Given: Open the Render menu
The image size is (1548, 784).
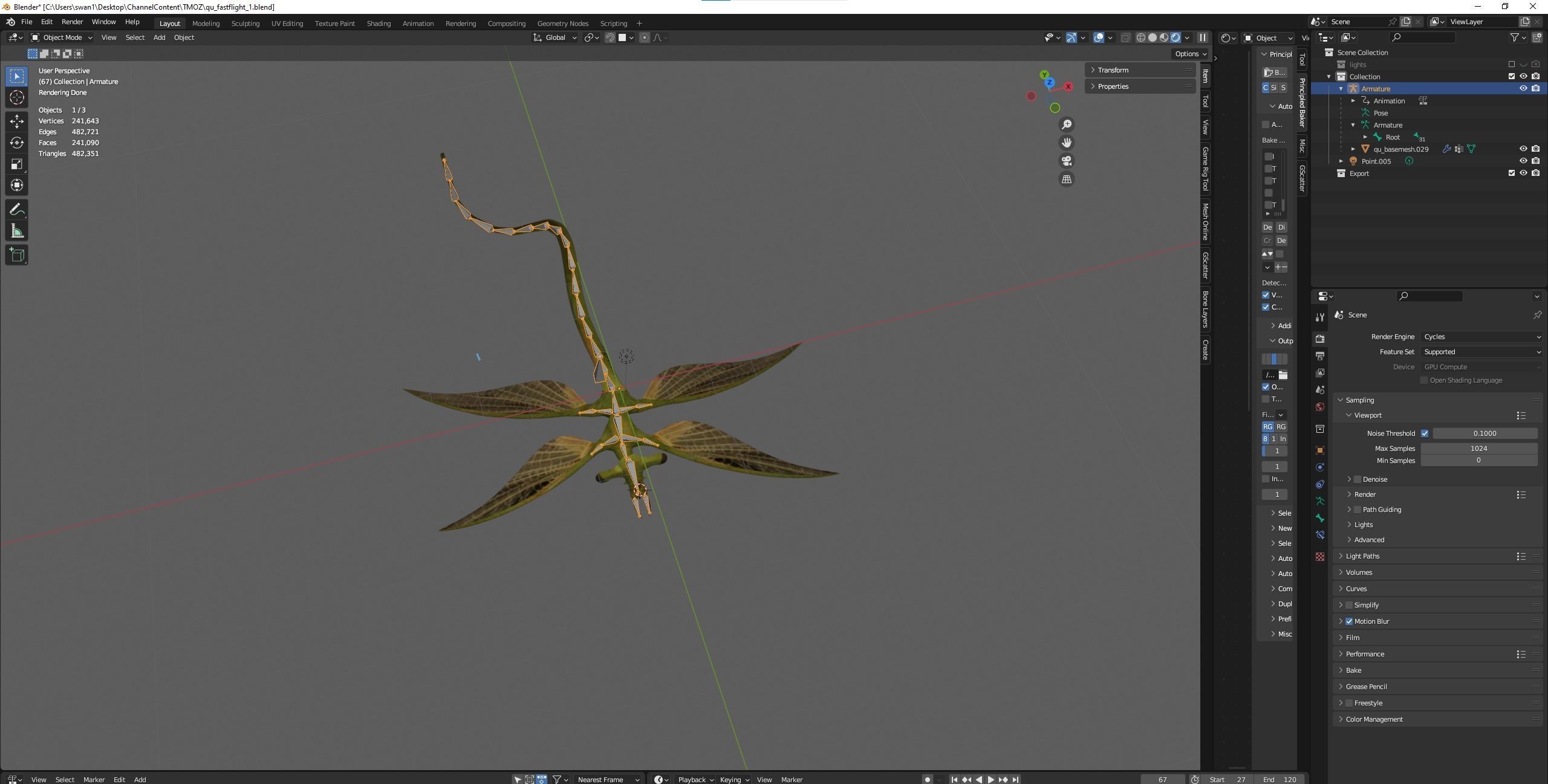Looking at the screenshot, I should click(x=73, y=22).
